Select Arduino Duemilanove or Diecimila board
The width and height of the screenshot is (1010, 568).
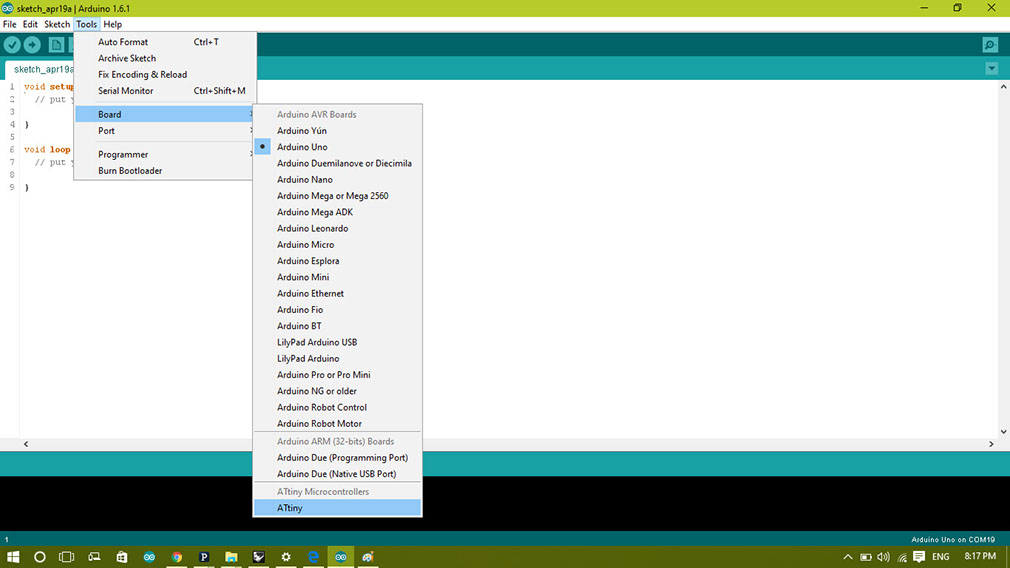[x=338, y=163]
